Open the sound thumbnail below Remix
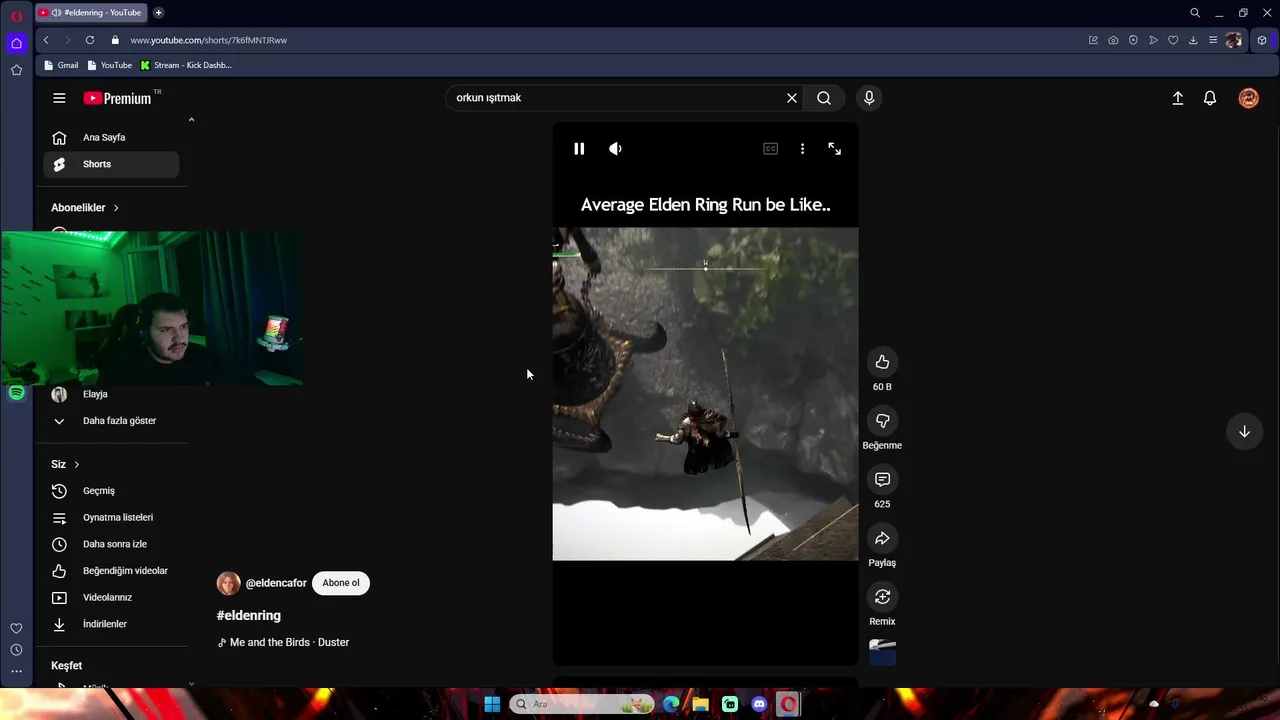1280x720 pixels. pos(882,653)
